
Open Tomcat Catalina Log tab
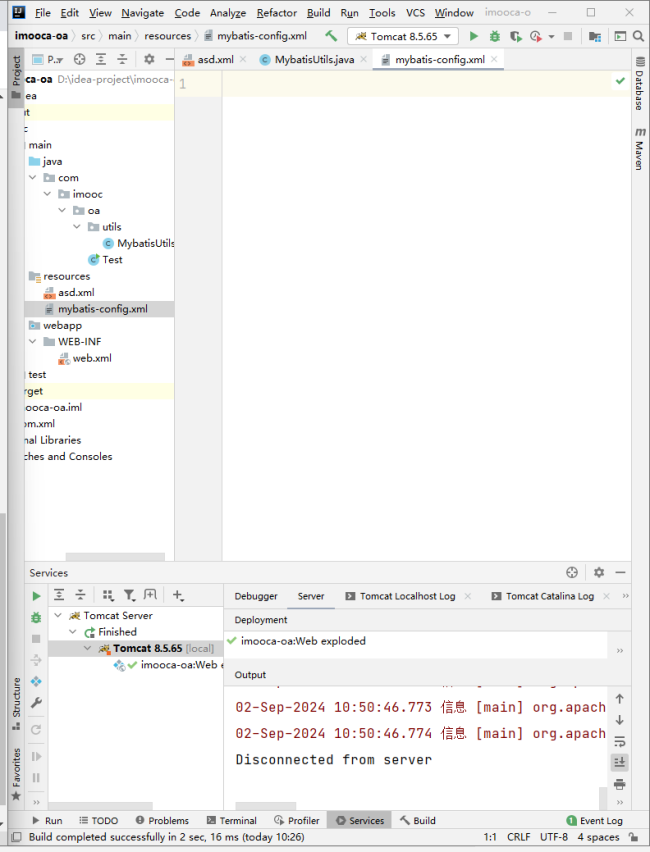point(549,596)
